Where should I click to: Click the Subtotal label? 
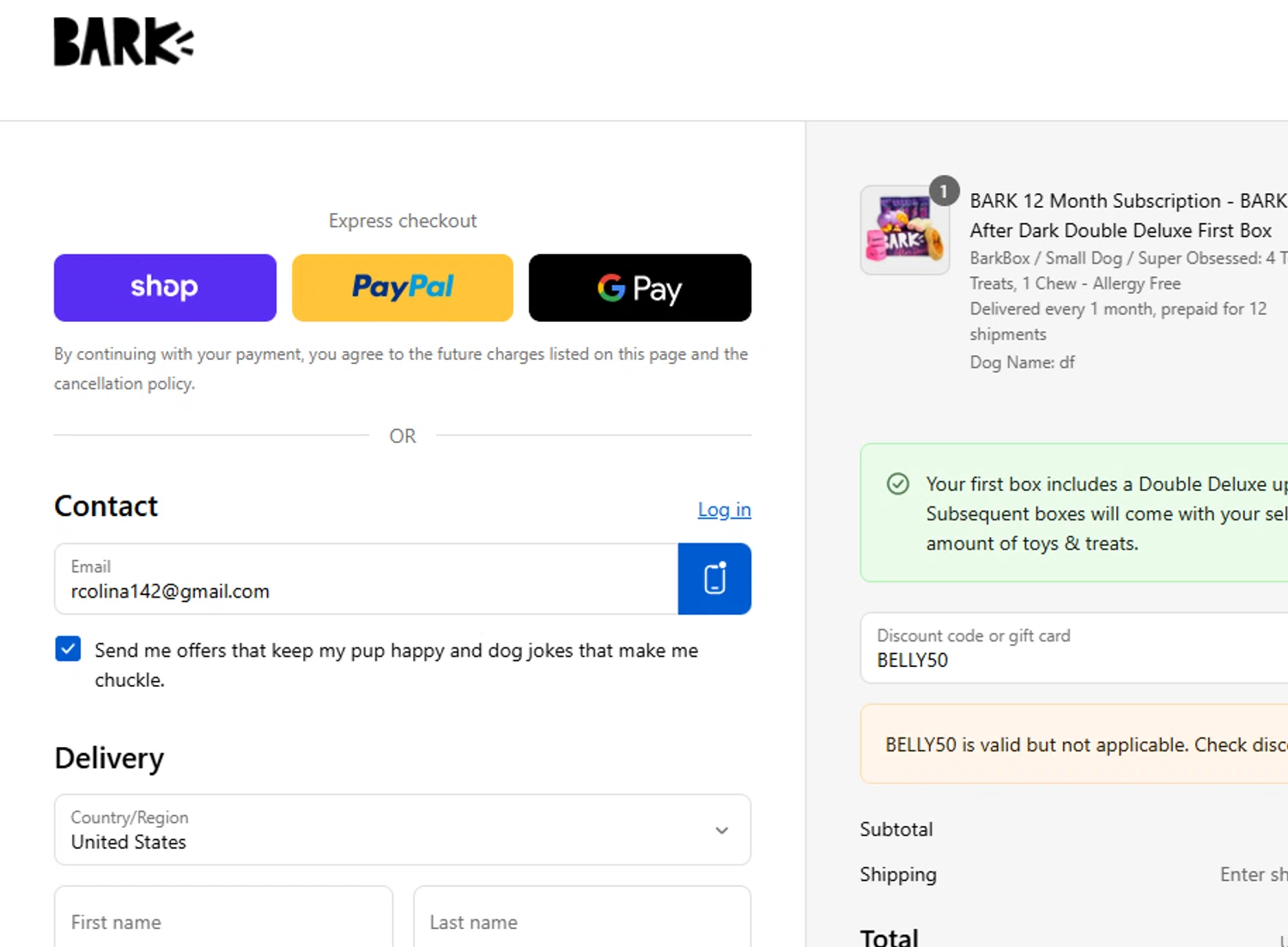[x=896, y=829]
